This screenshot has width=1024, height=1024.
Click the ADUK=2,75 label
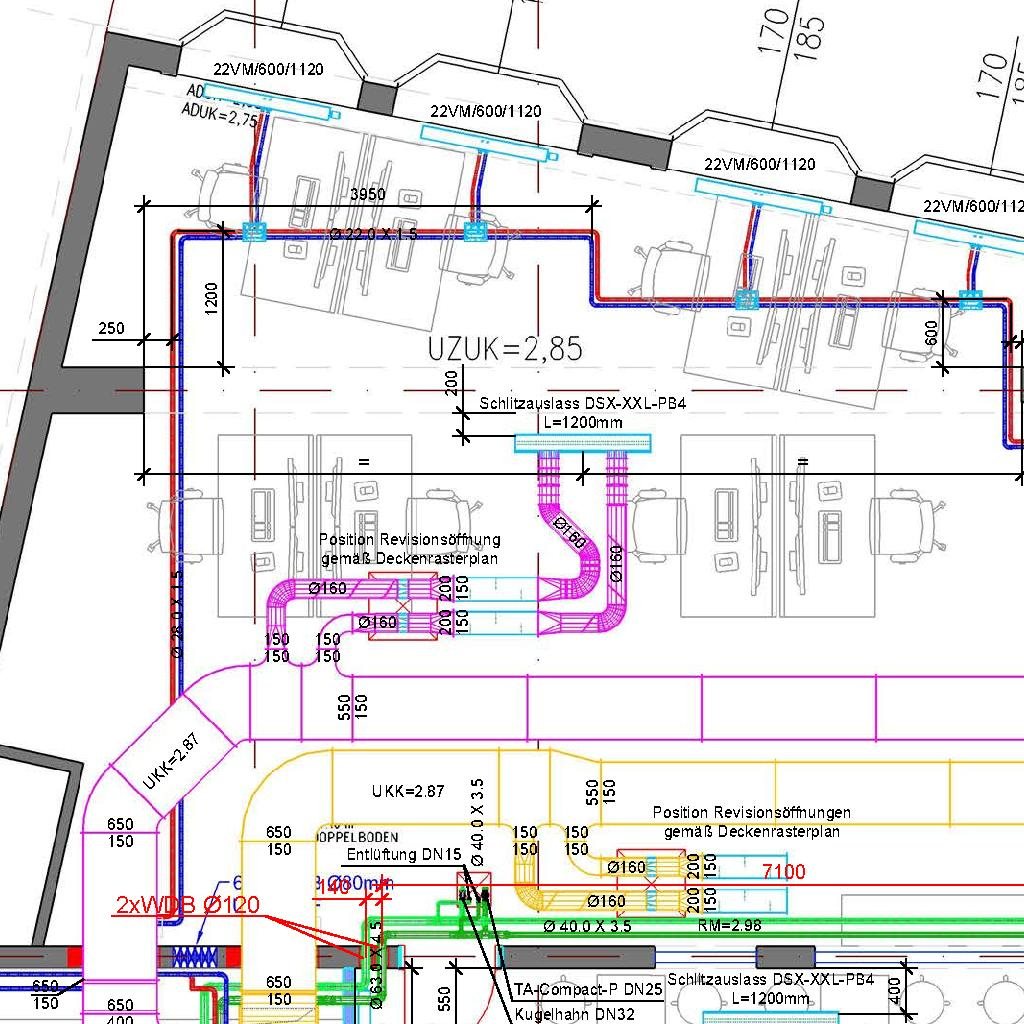(x=220, y=116)
